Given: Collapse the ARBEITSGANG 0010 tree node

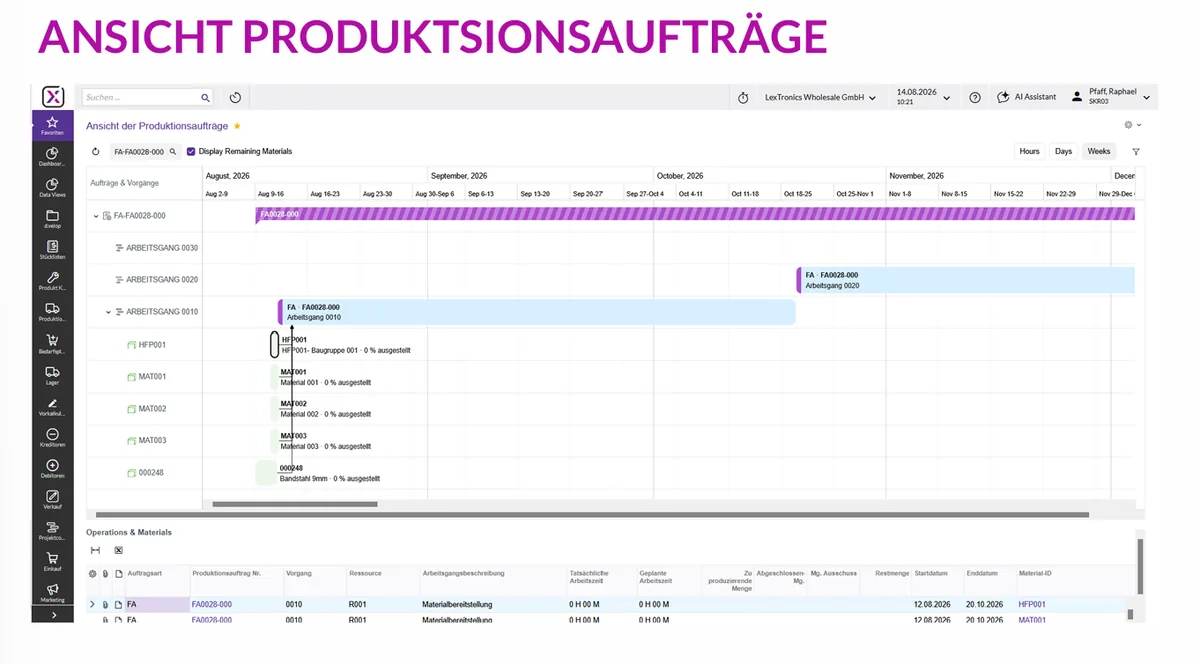Looking at the screenshot, I should [x=108, y=312].
